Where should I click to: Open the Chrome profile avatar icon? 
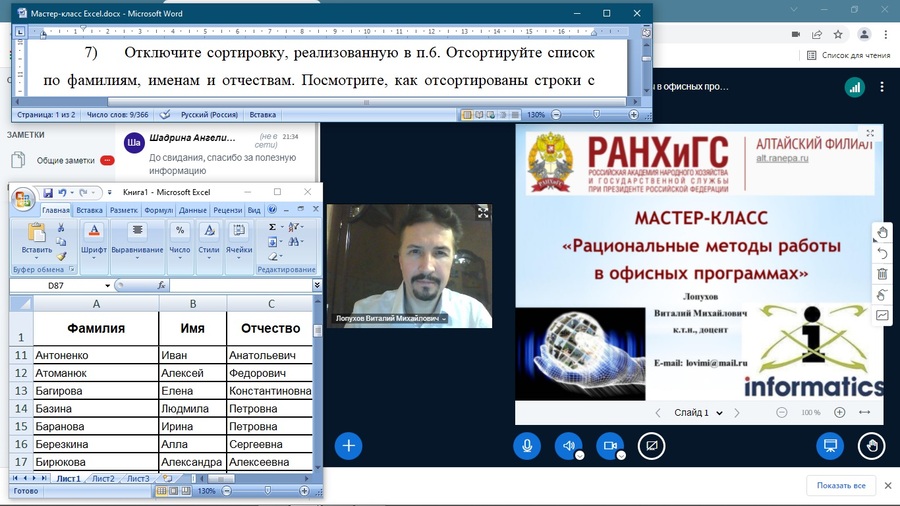coord(864,34)
